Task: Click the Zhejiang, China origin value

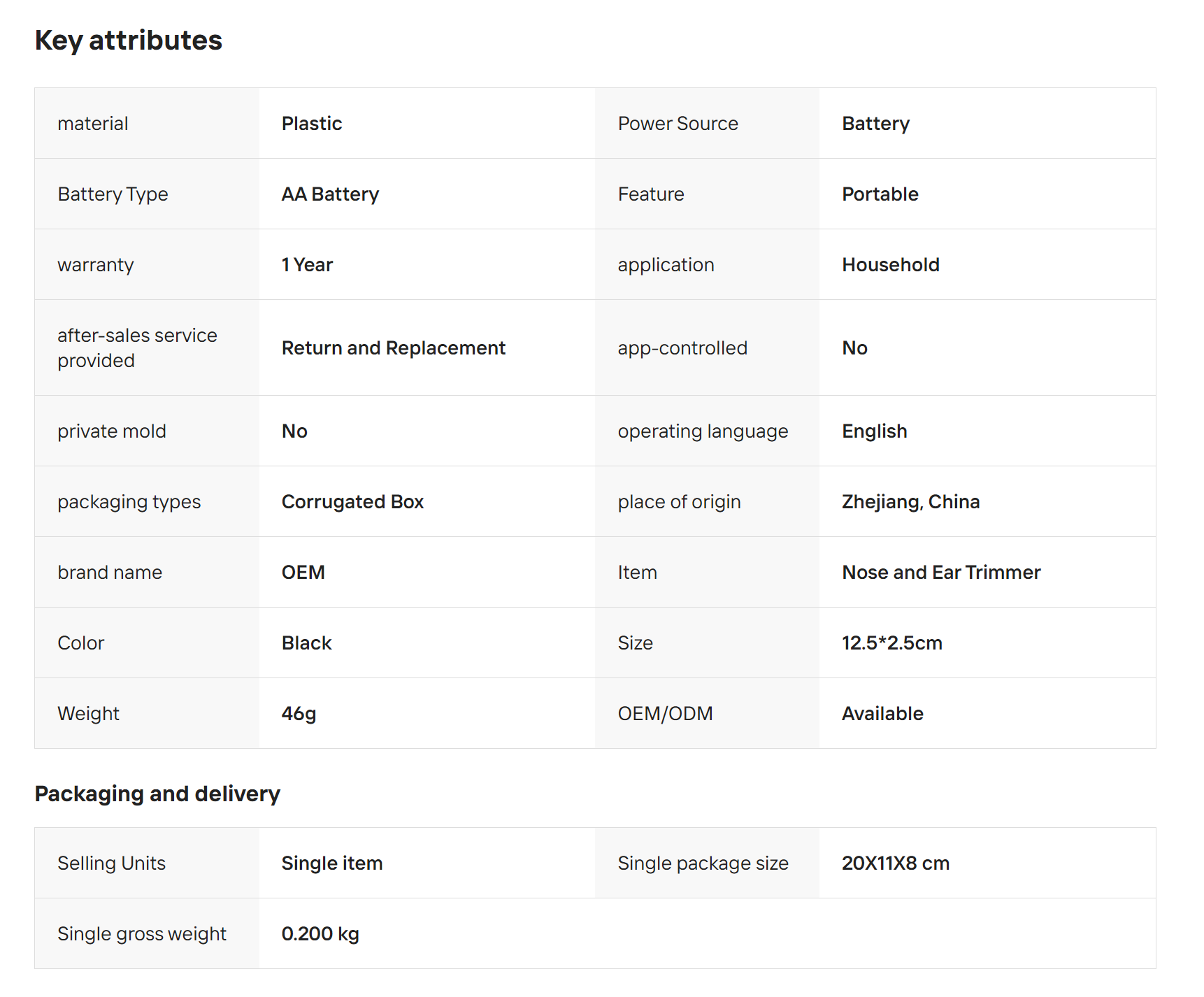Action: [910, 502]
